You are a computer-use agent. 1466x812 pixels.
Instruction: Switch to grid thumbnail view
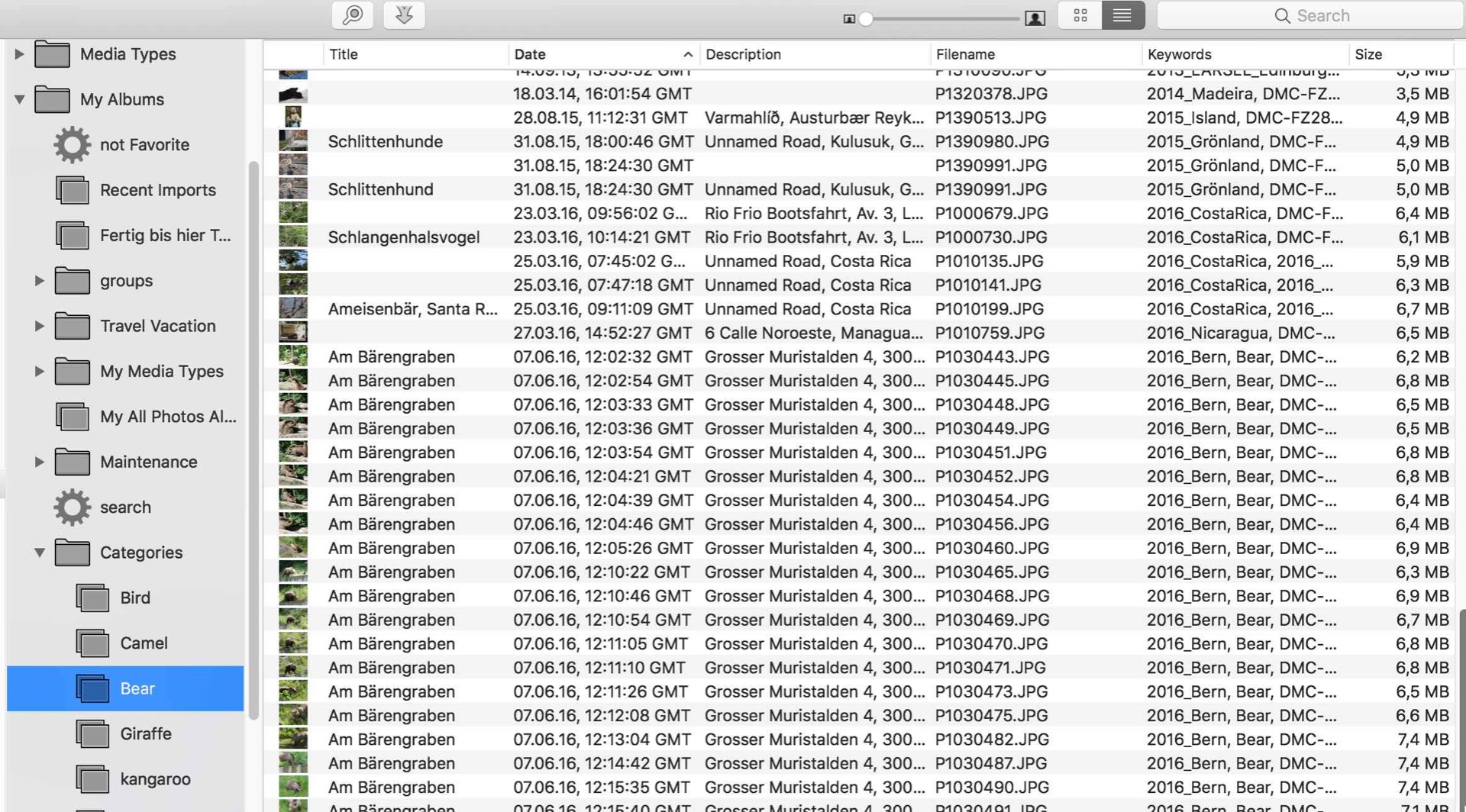tap(1080, 15)
